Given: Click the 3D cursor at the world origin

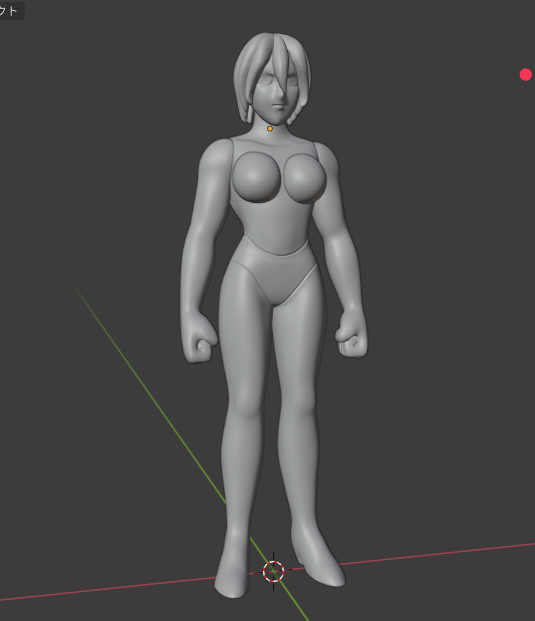Looking at the screenshot, I should point(273,571).
